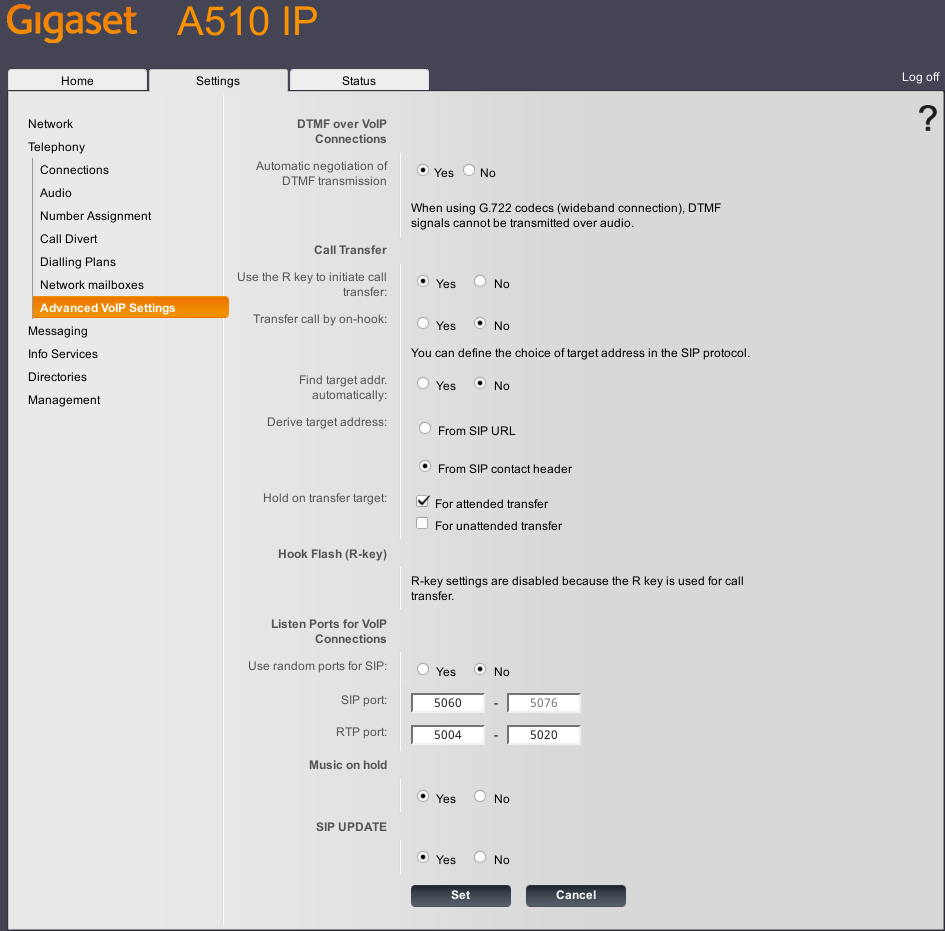Open Dialling Plans page
This screenshot has width=945, height=931.
[x=78, y=262]
